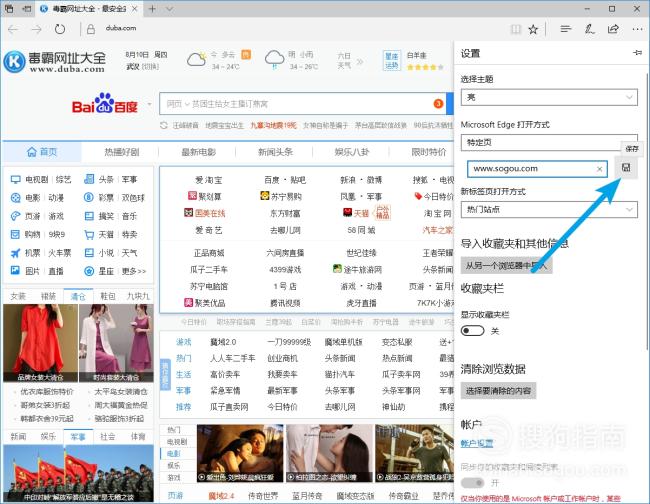Screen dimensions: 650x504
Task: Open search type dropdown in search box
Action: 178,104
